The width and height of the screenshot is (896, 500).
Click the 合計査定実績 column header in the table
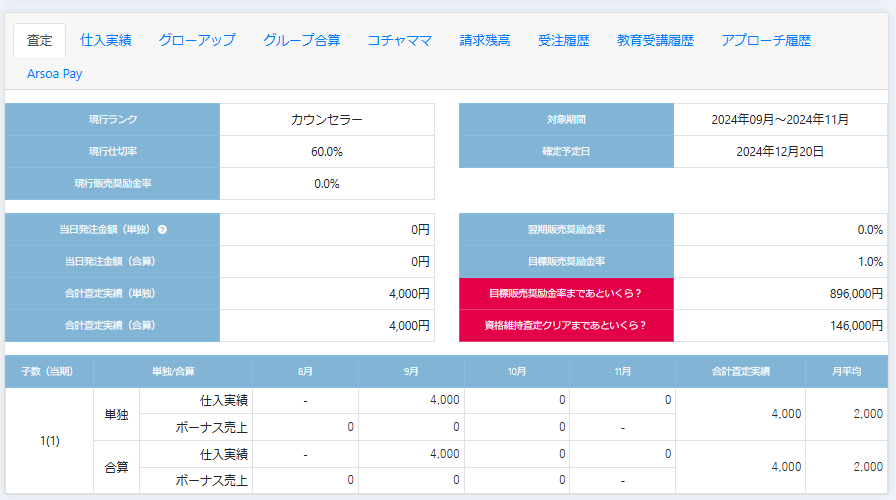(x=740, y=370)
